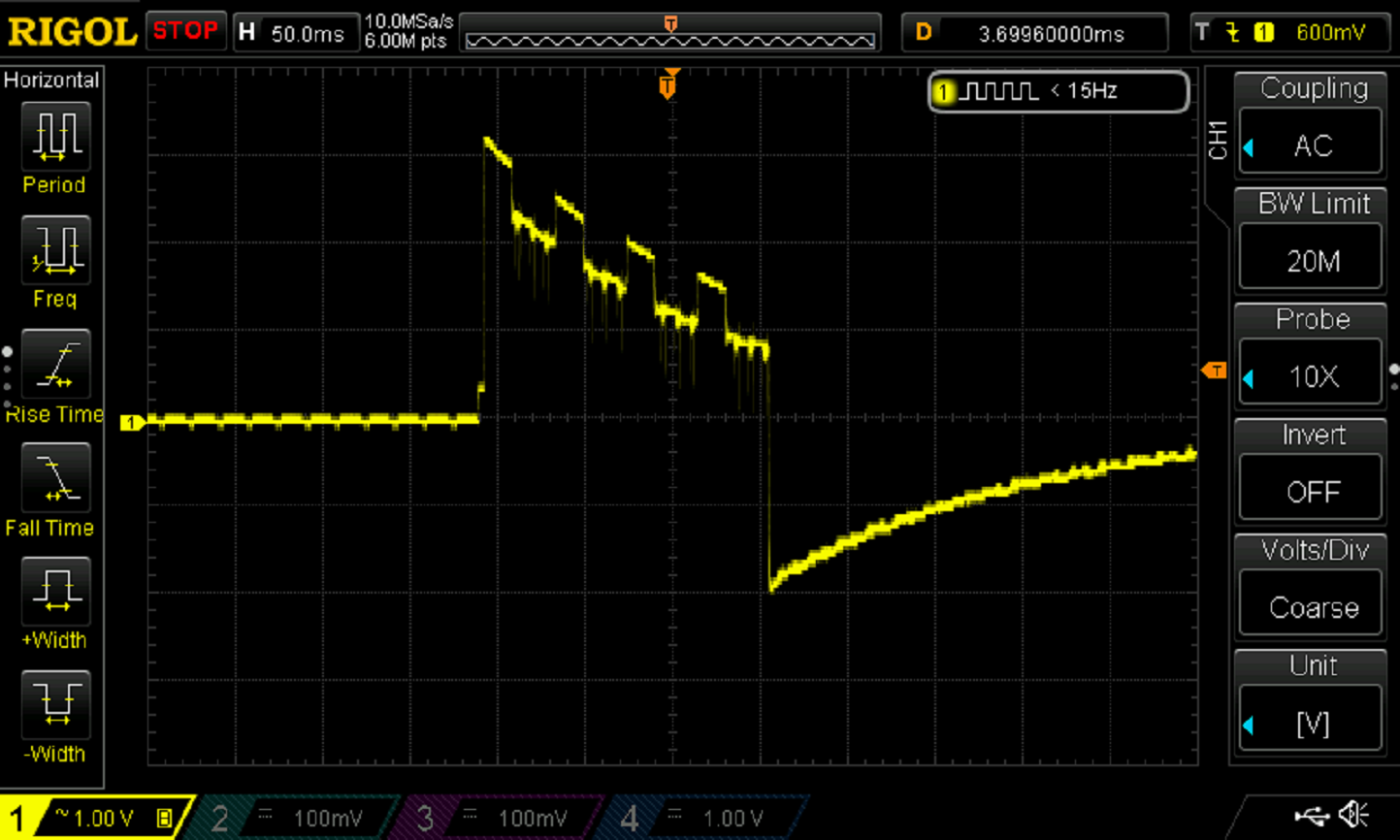Image resolution: width=1400 pixels, height=840 pixels.
Task: Select the Period measurement icon
Action: pyautogui.click(x=55, y=137)
